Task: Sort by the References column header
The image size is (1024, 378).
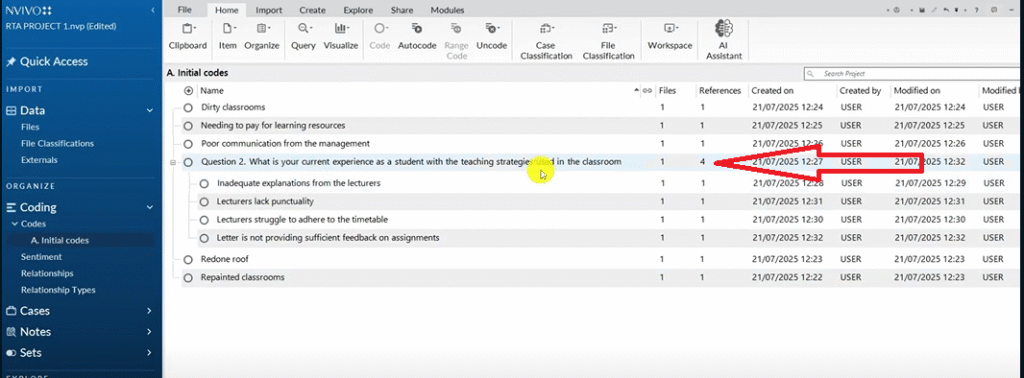Action: click(720, 91)
